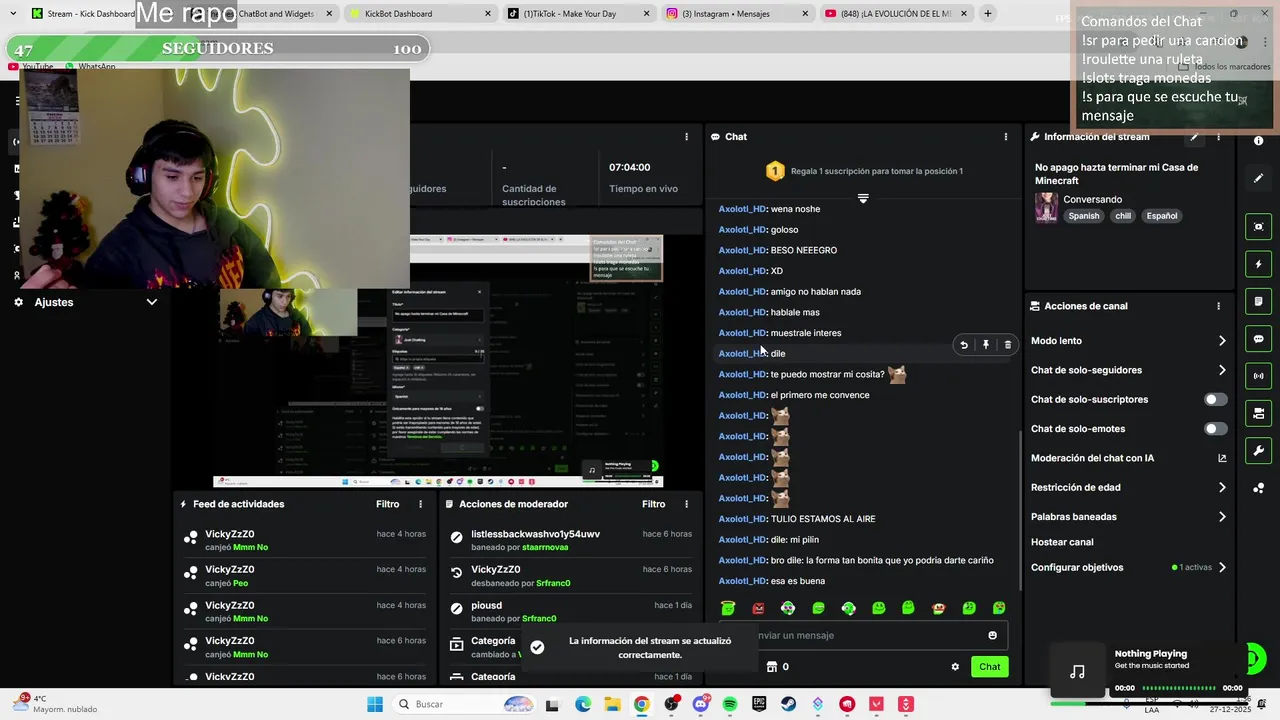Open a new browser tab
The height and width of the screenshot is (720, 1280).
tap(988, 14)
